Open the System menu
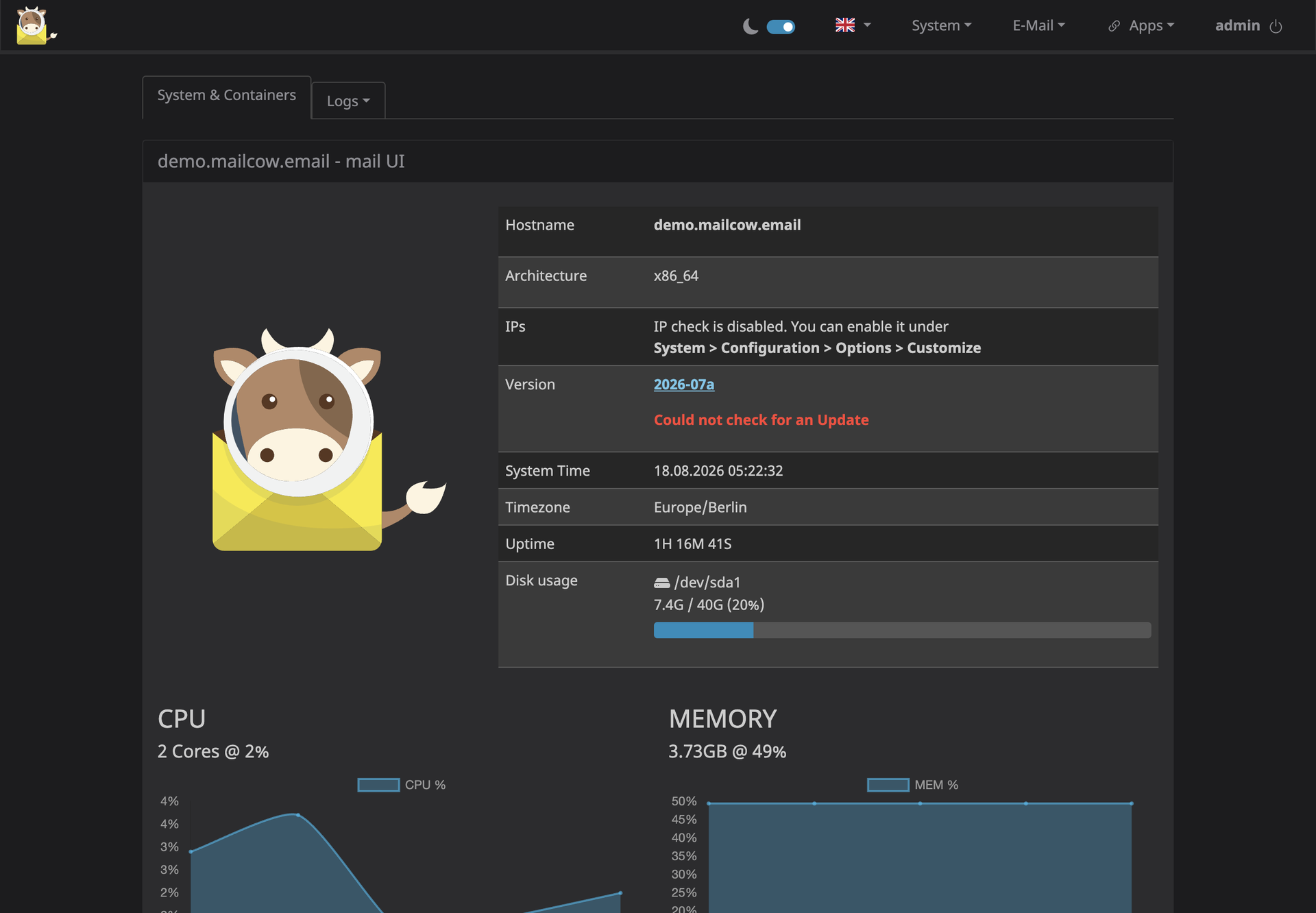1316x913 pixels. pos(941,25)
